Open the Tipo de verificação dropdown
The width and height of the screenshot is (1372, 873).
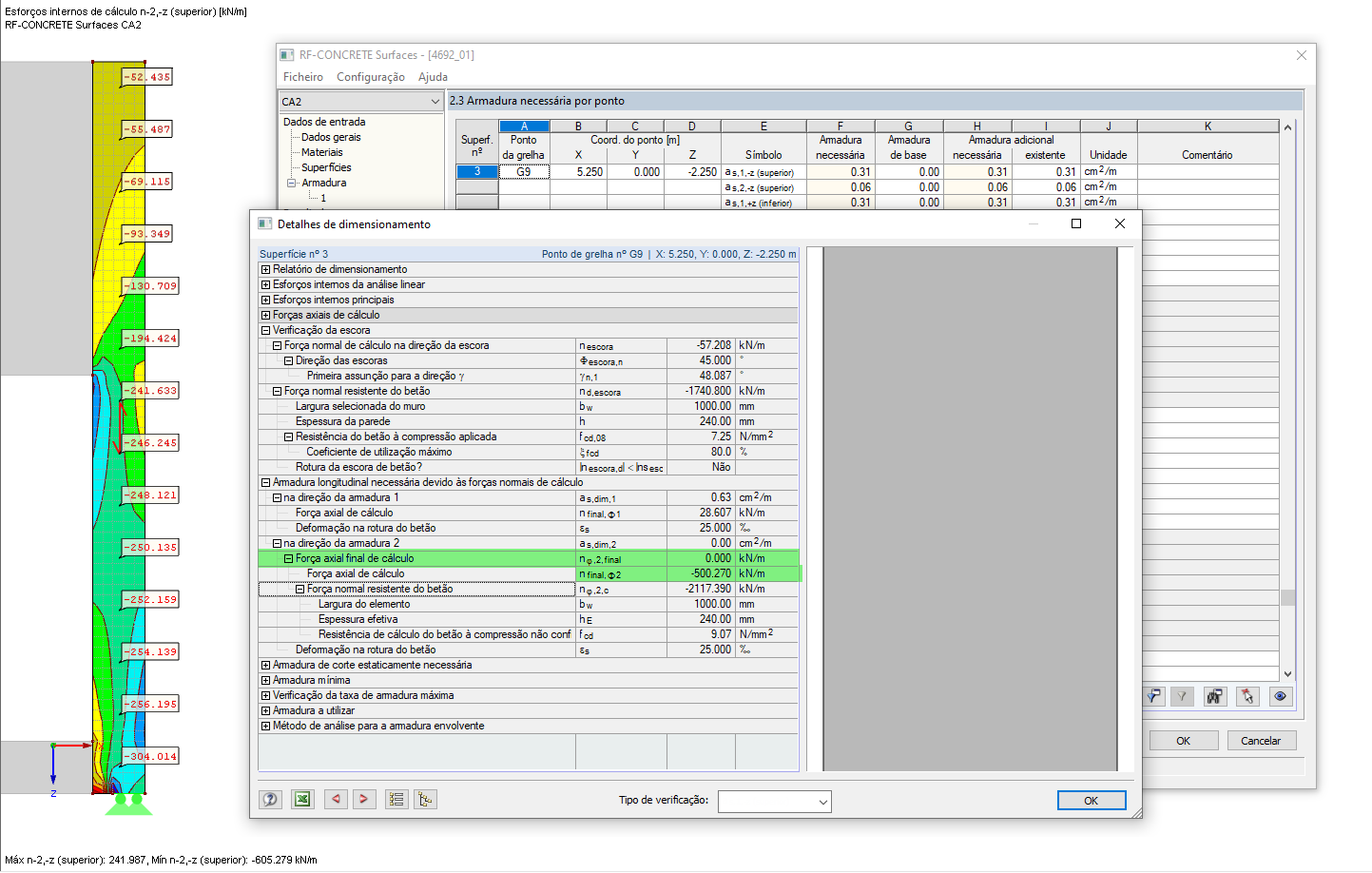(x=774, y=802)
